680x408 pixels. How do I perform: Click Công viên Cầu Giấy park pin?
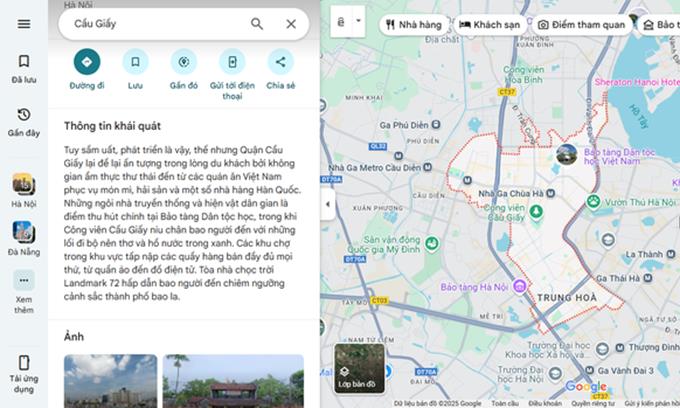coord(536,212)
